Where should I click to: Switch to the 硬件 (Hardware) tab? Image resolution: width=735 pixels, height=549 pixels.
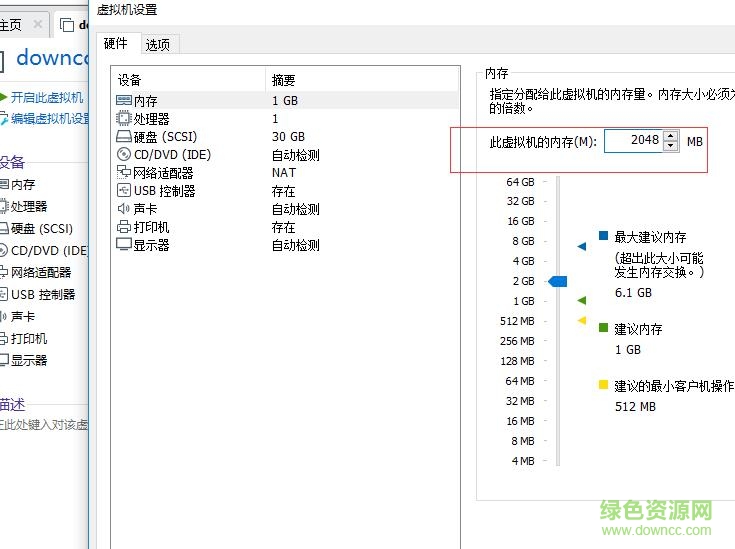(x=115, y=44)
